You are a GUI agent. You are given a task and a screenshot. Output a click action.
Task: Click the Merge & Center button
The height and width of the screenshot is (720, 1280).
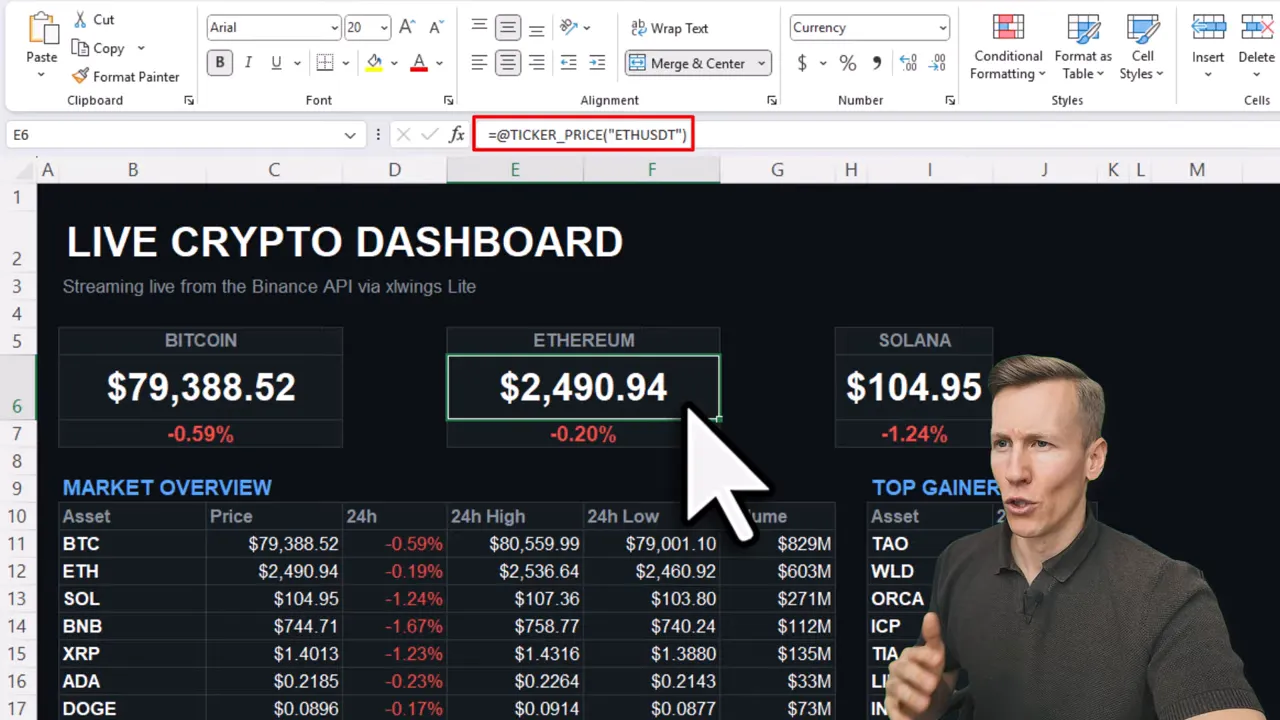[687, 63]
